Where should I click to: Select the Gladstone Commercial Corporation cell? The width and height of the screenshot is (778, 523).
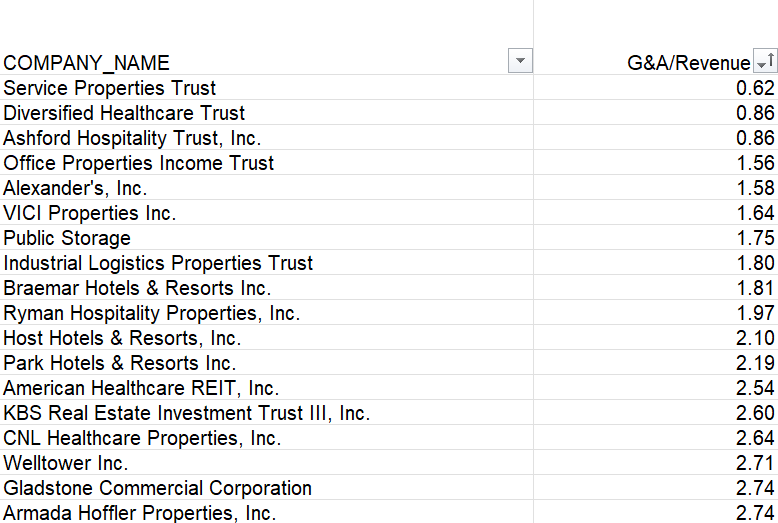(157, 488)
